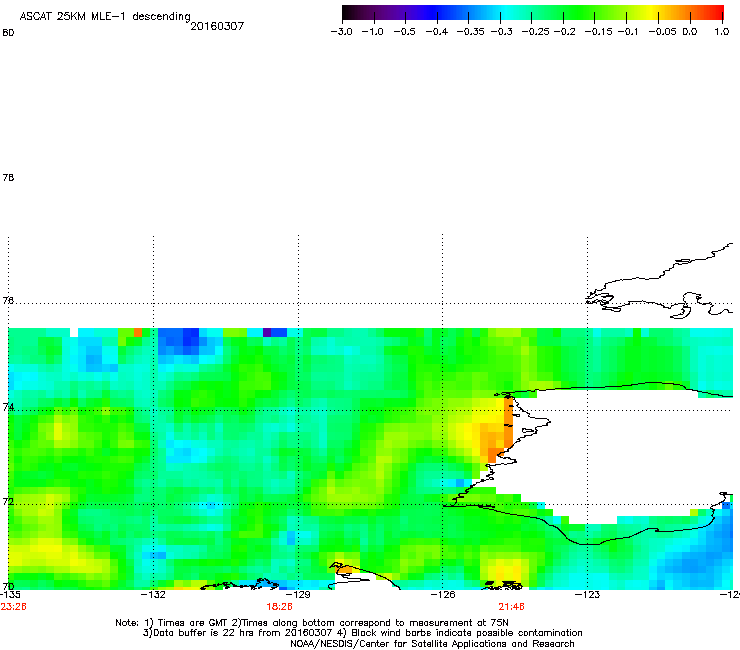The height and width of the screenshot is (650, 740).
Task: Click the latitude label 74
Action: click(x=8, y=407)
